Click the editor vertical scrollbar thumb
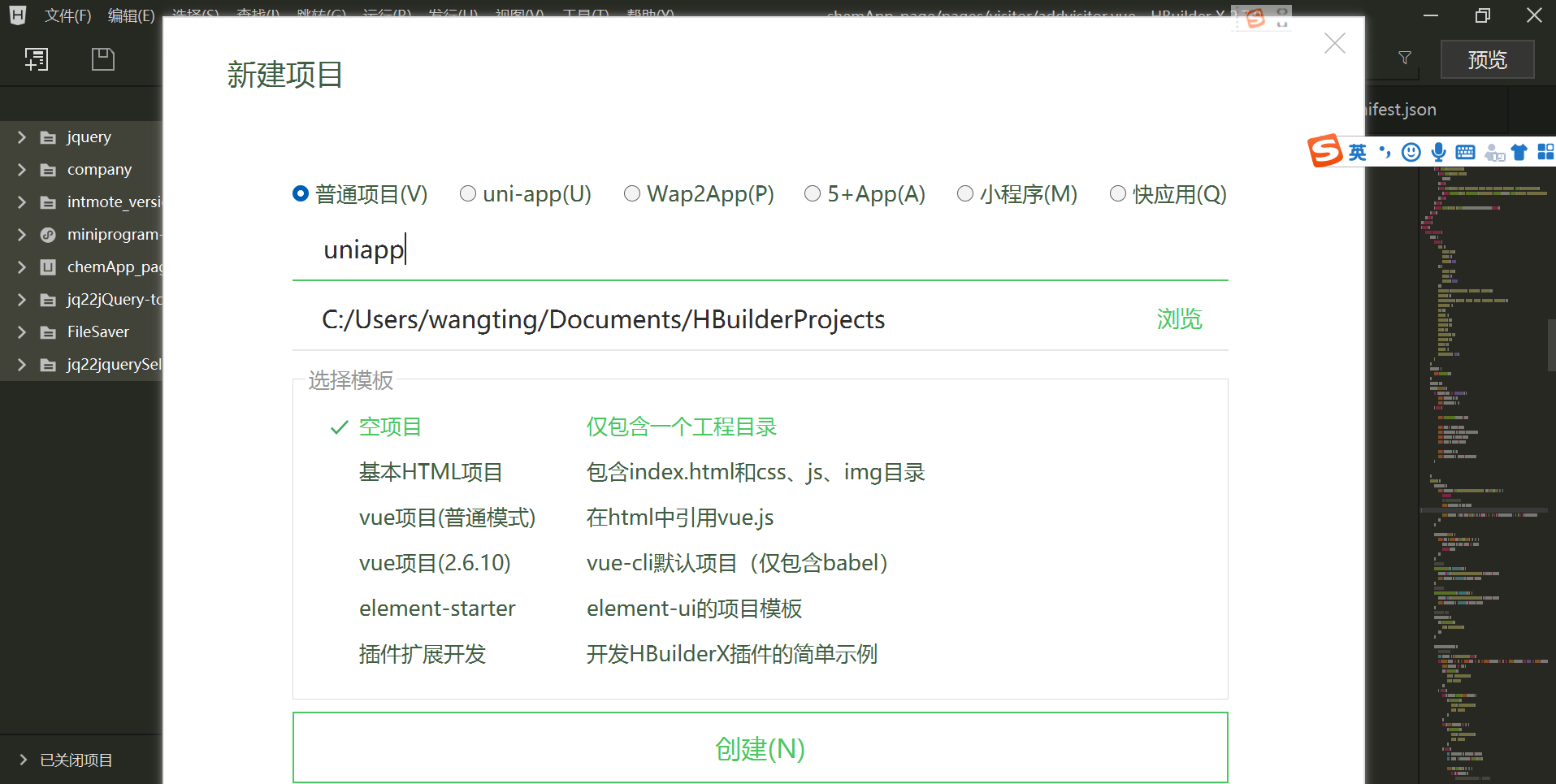The image size is (1556, 784). click(1551, 344)
